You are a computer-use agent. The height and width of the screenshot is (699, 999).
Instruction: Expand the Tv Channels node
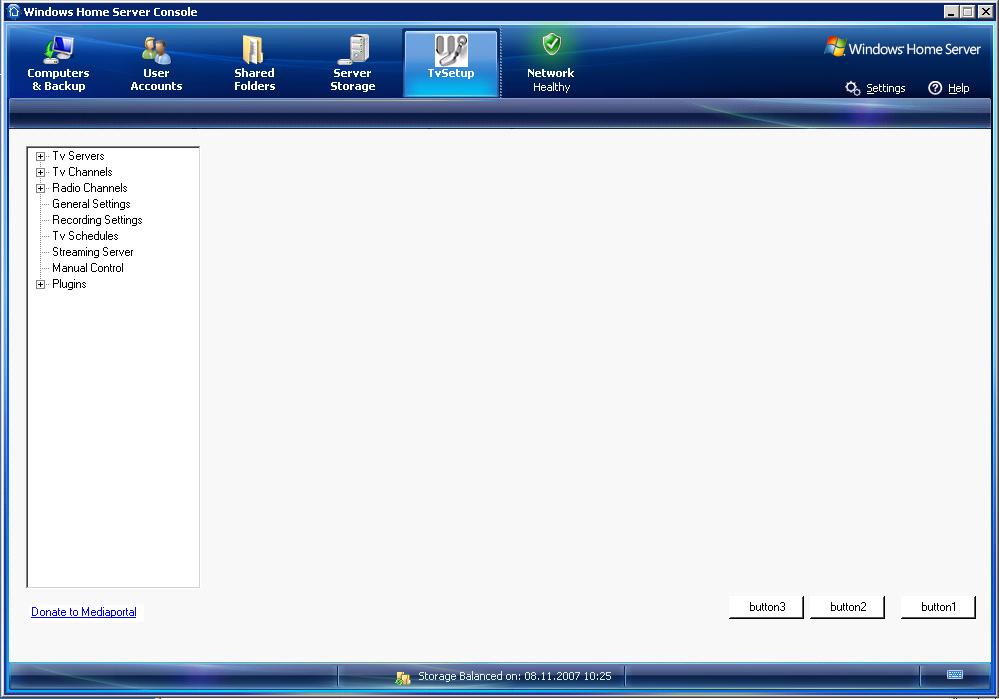coord(40,172)
